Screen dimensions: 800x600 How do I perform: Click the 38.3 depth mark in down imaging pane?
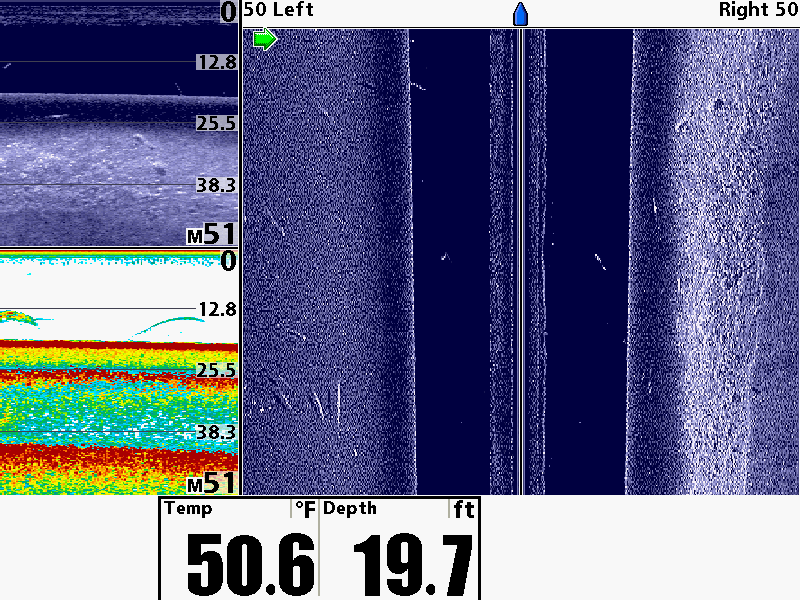coord(217,185)
